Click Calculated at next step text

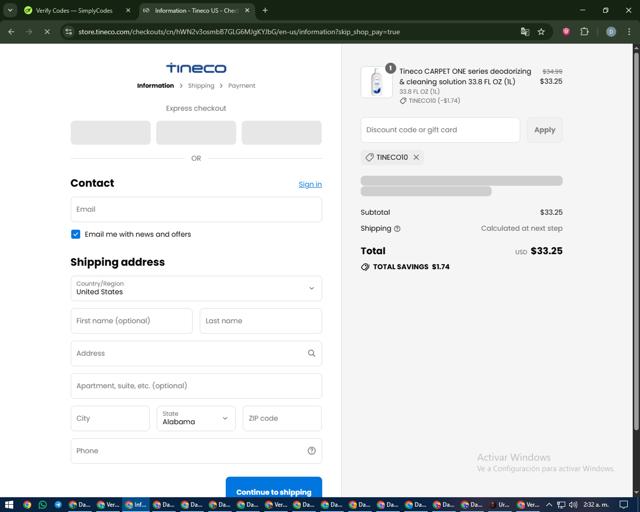522,228
